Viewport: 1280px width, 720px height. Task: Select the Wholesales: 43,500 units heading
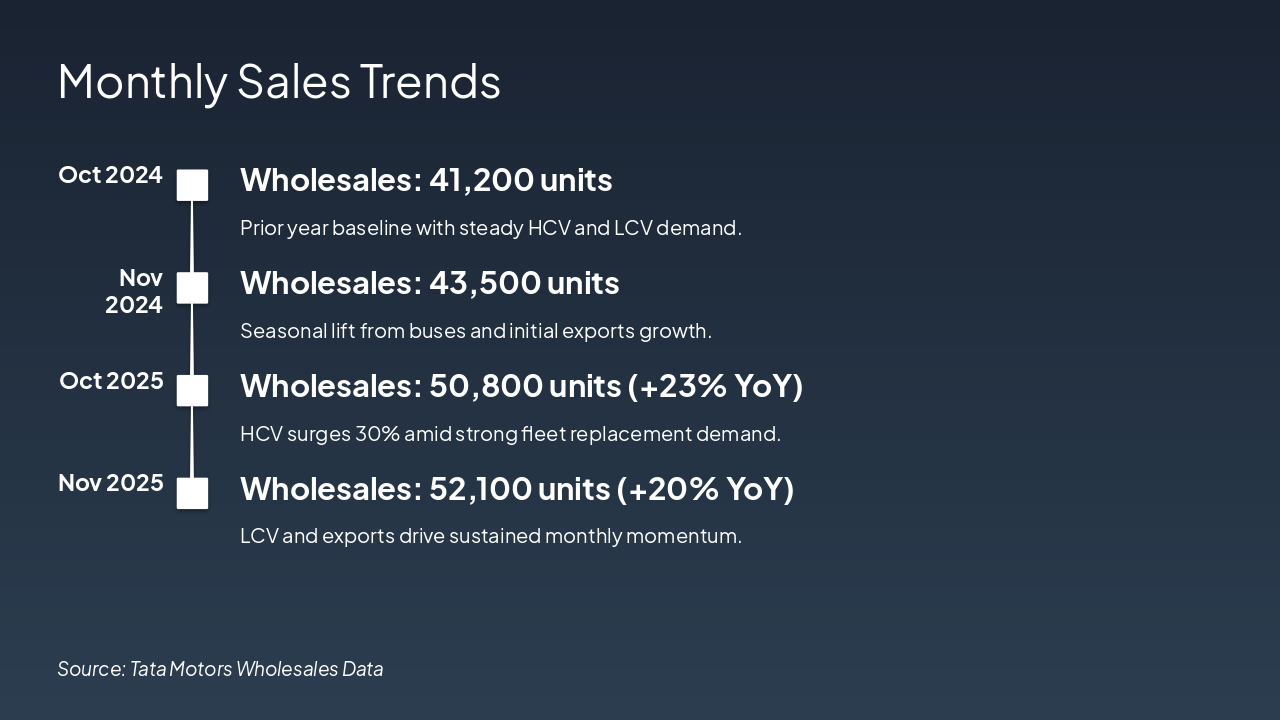(x=429, y=283)
